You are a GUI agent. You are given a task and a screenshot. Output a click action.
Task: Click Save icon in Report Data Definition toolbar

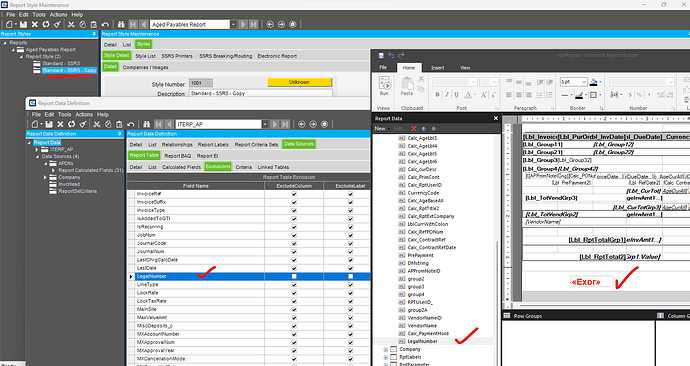(x=49, y=124)
